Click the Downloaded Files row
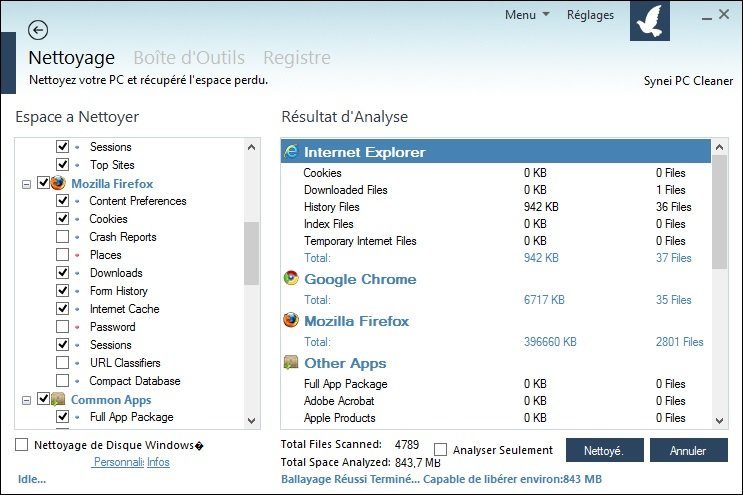Screen dimensions: 743x495 pos(496,190)
